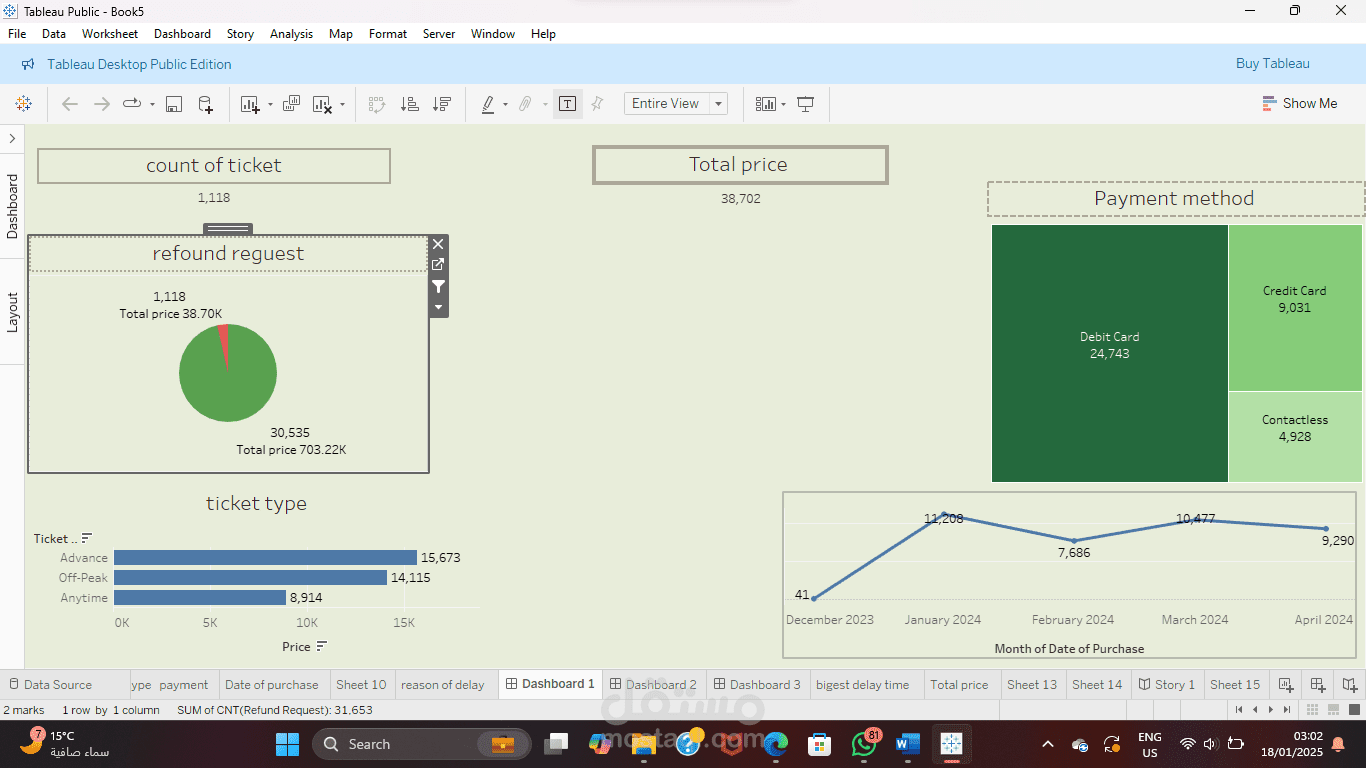Use refund request sheet as filter via funnel icon
The image size is (1366, 768).
click(438, 287)
